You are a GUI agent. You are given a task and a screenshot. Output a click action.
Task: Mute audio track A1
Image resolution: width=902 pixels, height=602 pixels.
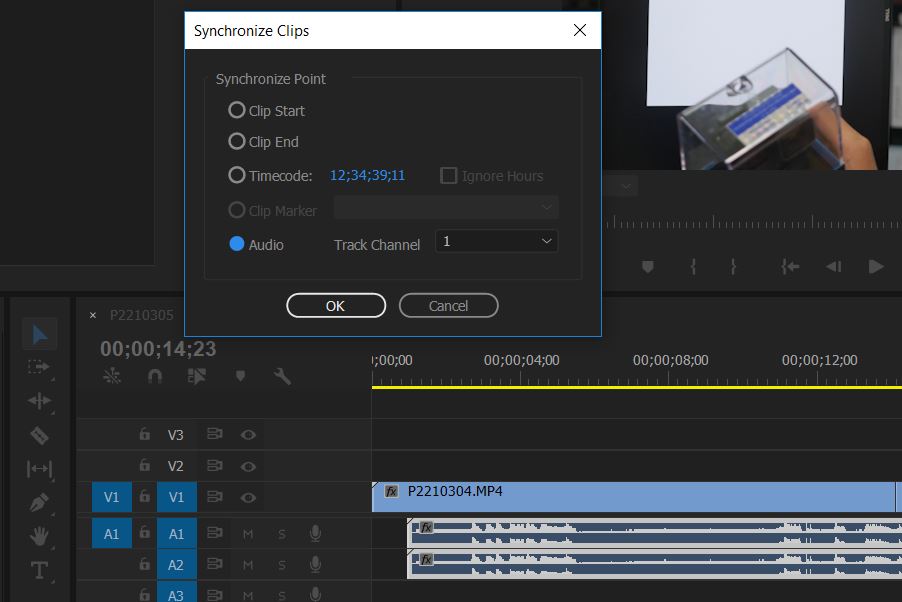[x=248, y=534]
